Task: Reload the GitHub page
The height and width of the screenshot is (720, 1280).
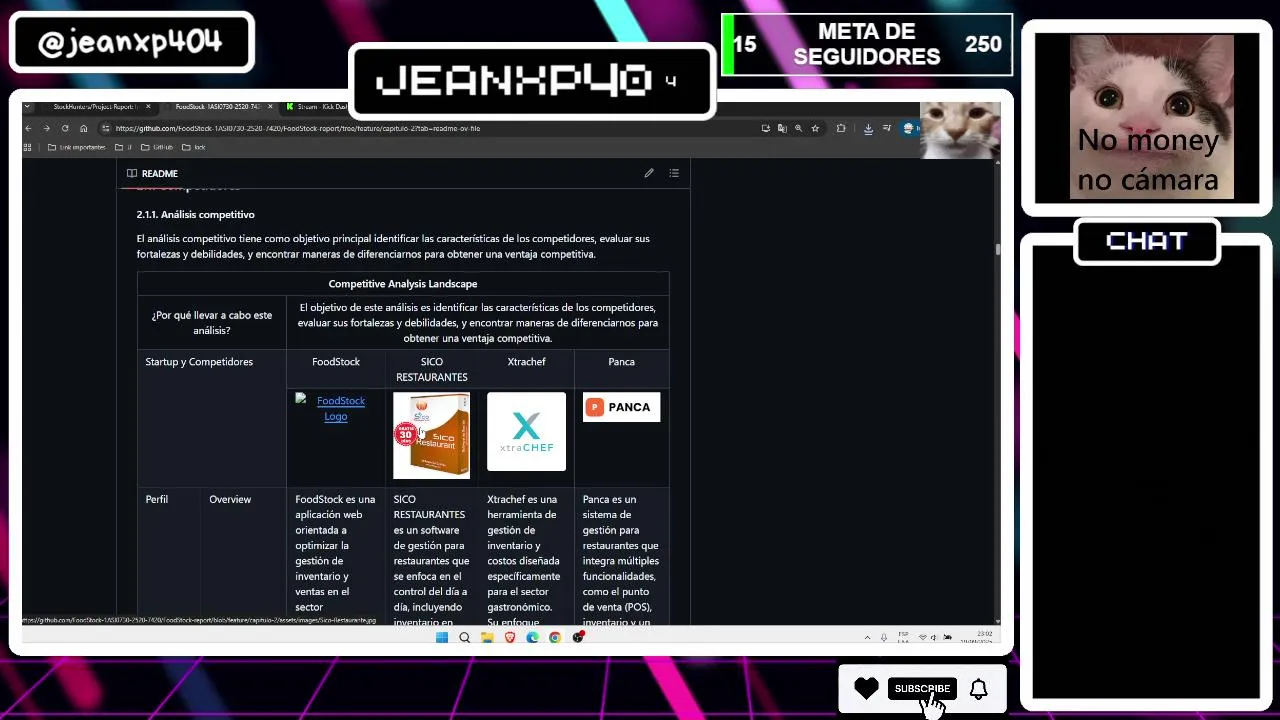Action: (x=65, y=128)
